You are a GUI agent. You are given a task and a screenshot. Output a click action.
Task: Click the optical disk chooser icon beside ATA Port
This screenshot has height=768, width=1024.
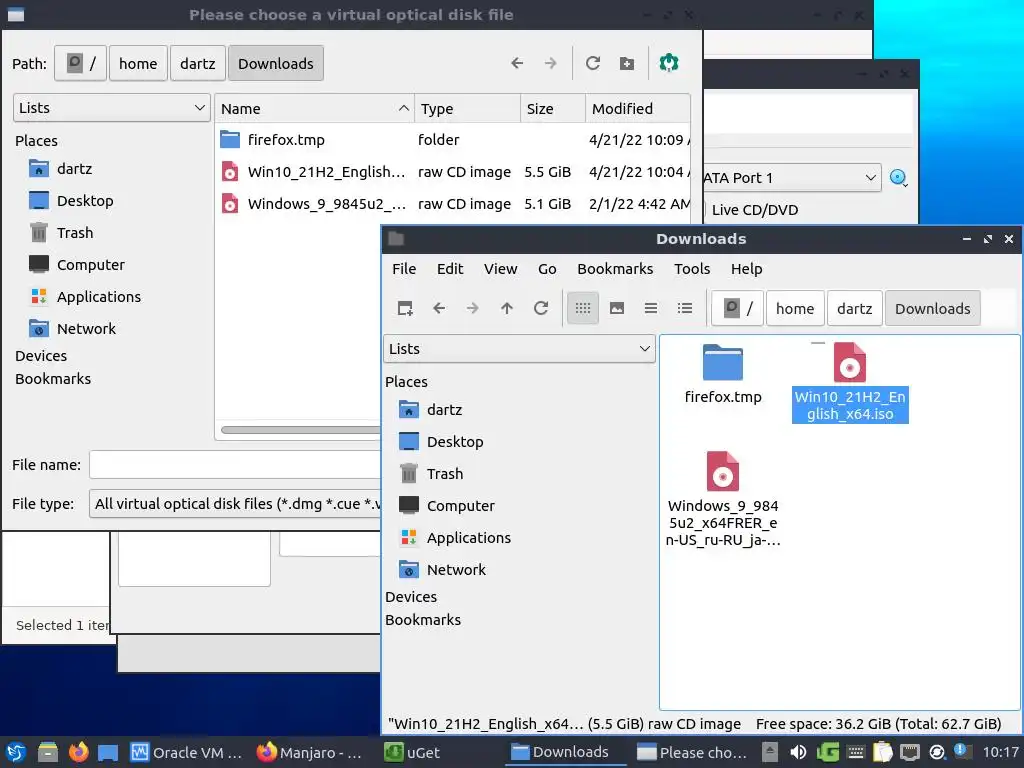point(899,178)
